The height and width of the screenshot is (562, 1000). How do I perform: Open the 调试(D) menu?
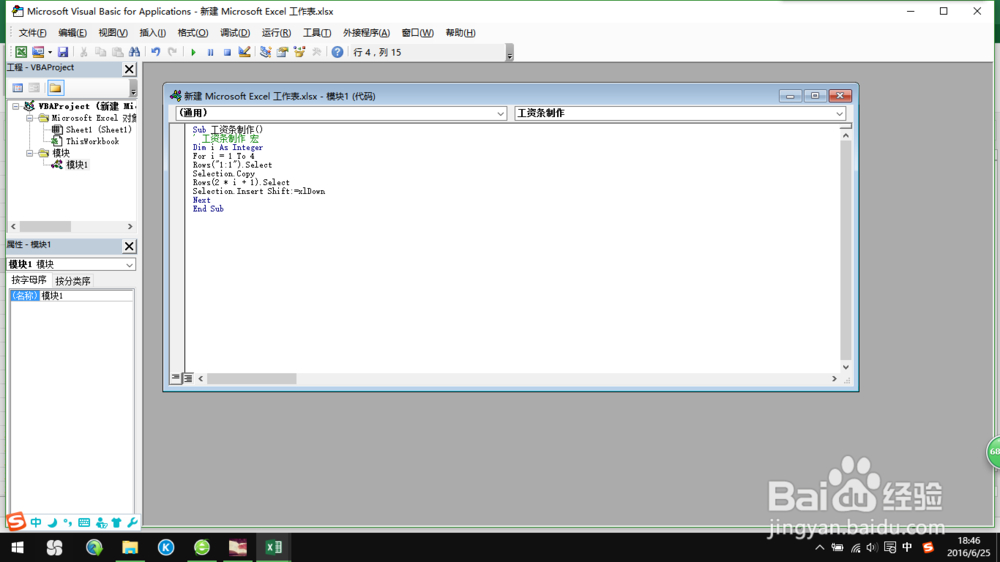235,33
